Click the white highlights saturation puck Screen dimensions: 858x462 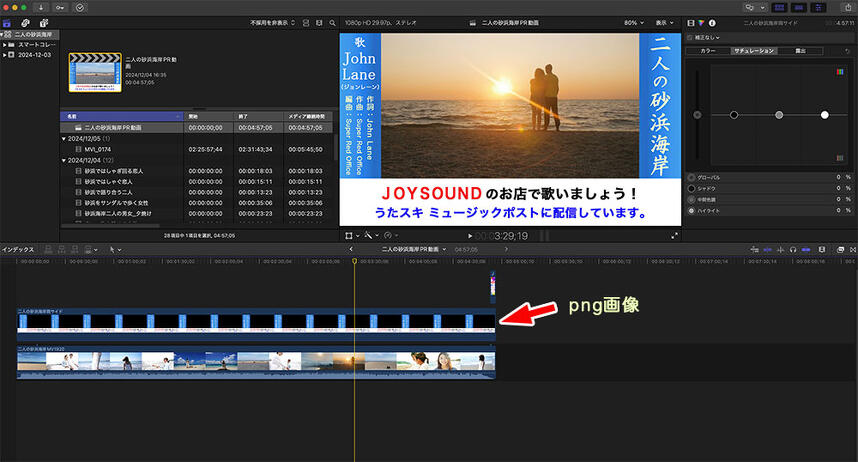pos(825,115)
